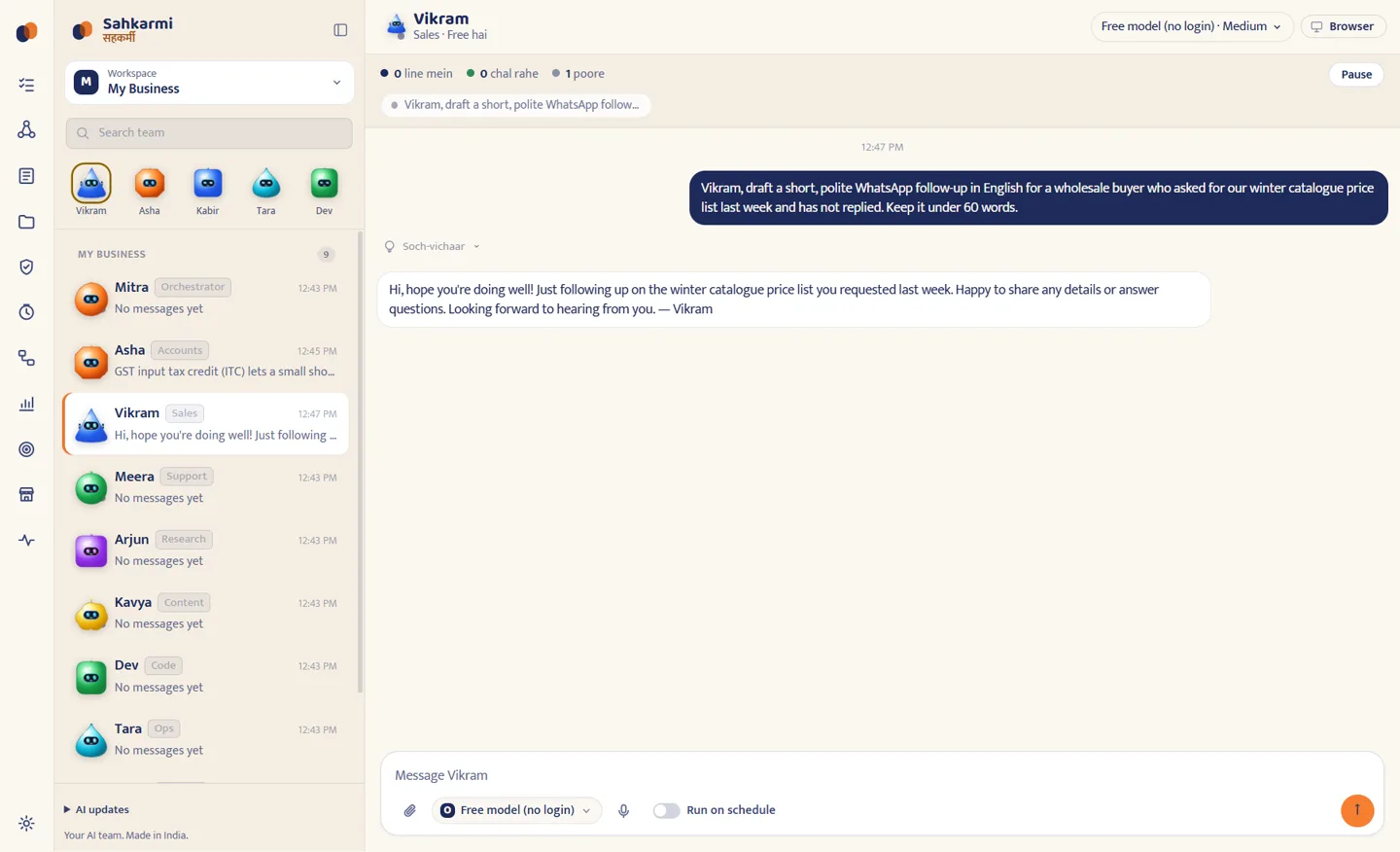
Task: Open the Free model Medium dropdown in header
Action: pos(1191,26)
